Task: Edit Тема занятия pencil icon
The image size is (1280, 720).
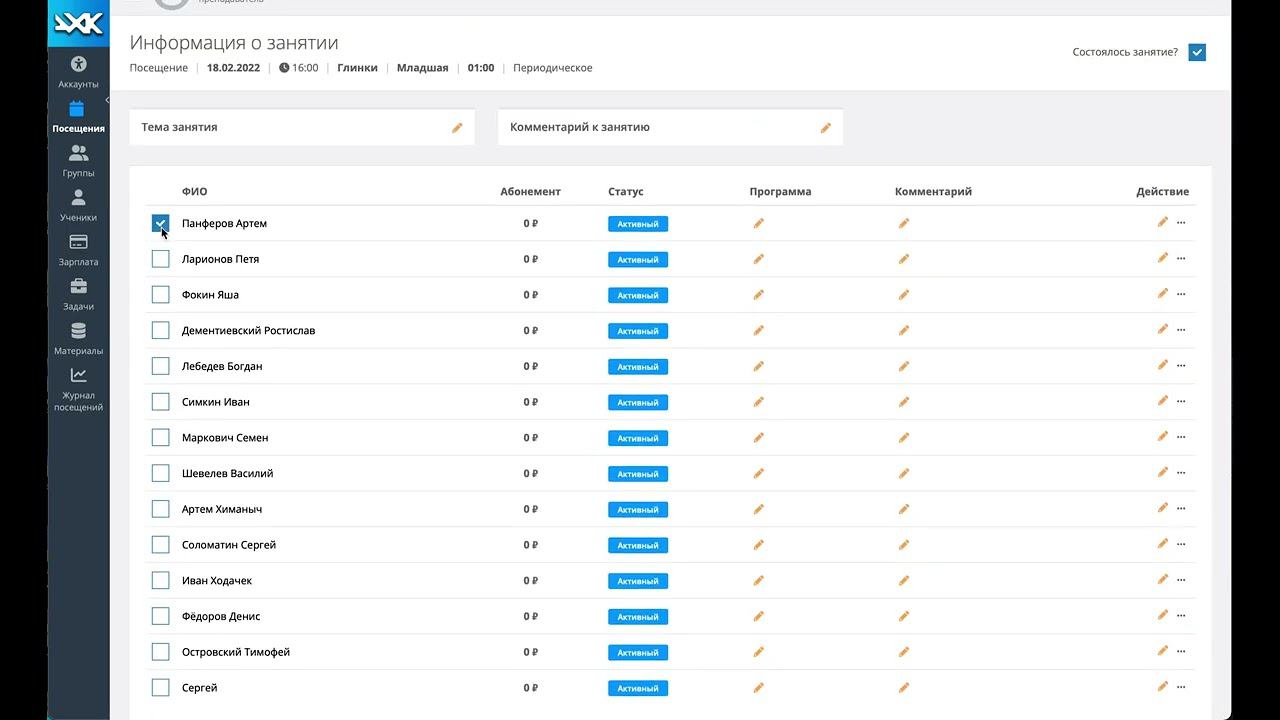Action: click(457, 128)
